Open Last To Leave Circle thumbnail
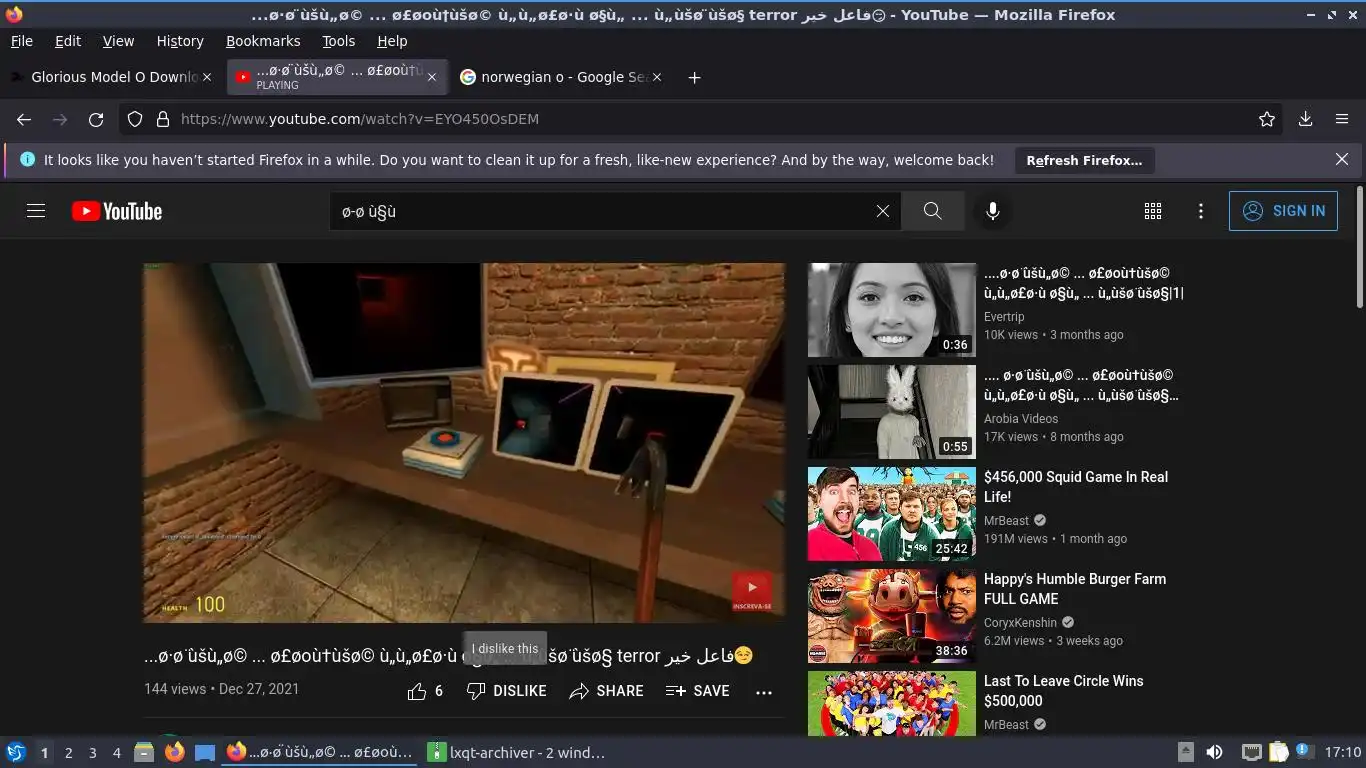 (892, 703)
